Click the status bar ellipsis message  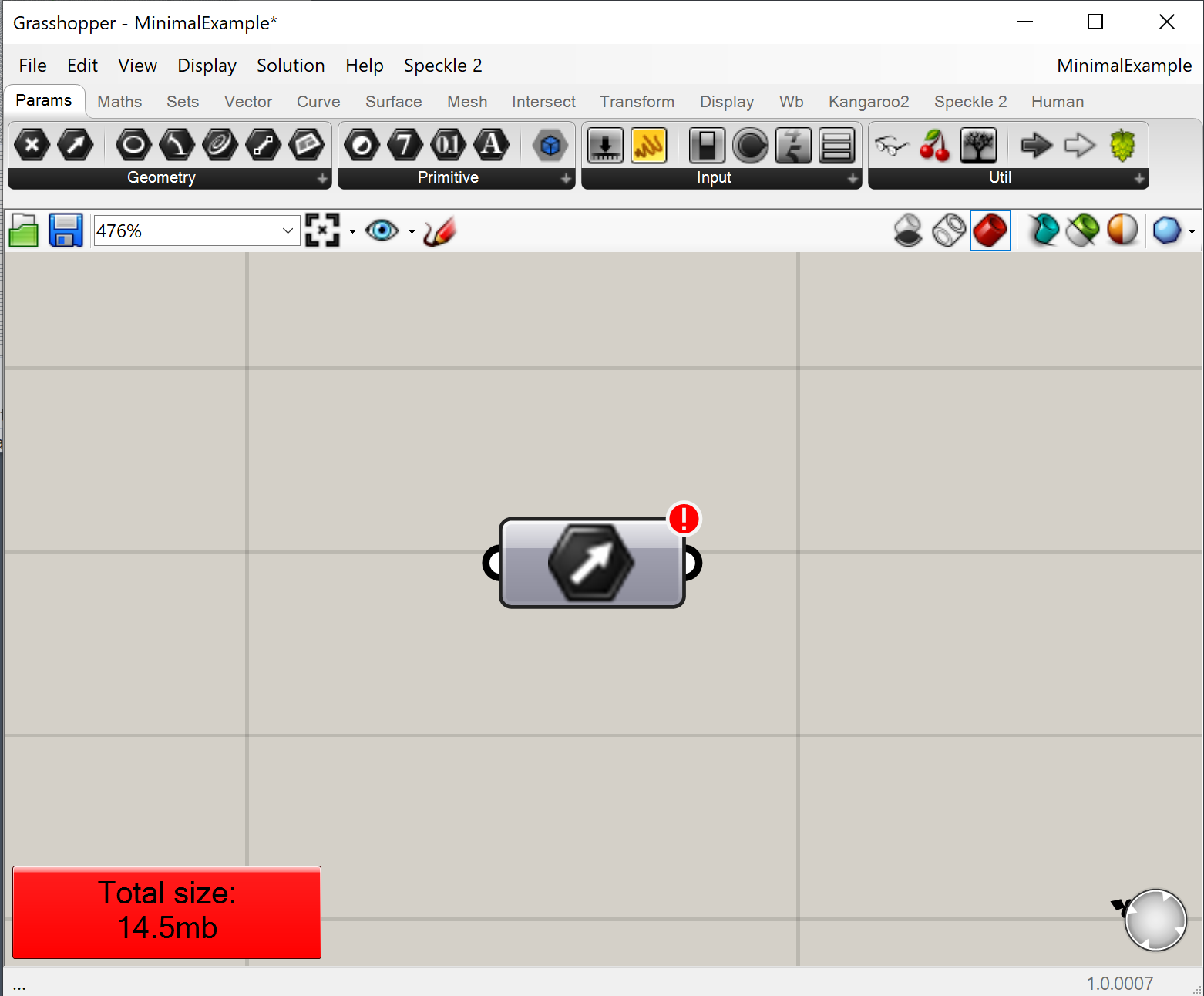(x=19, y=985)
